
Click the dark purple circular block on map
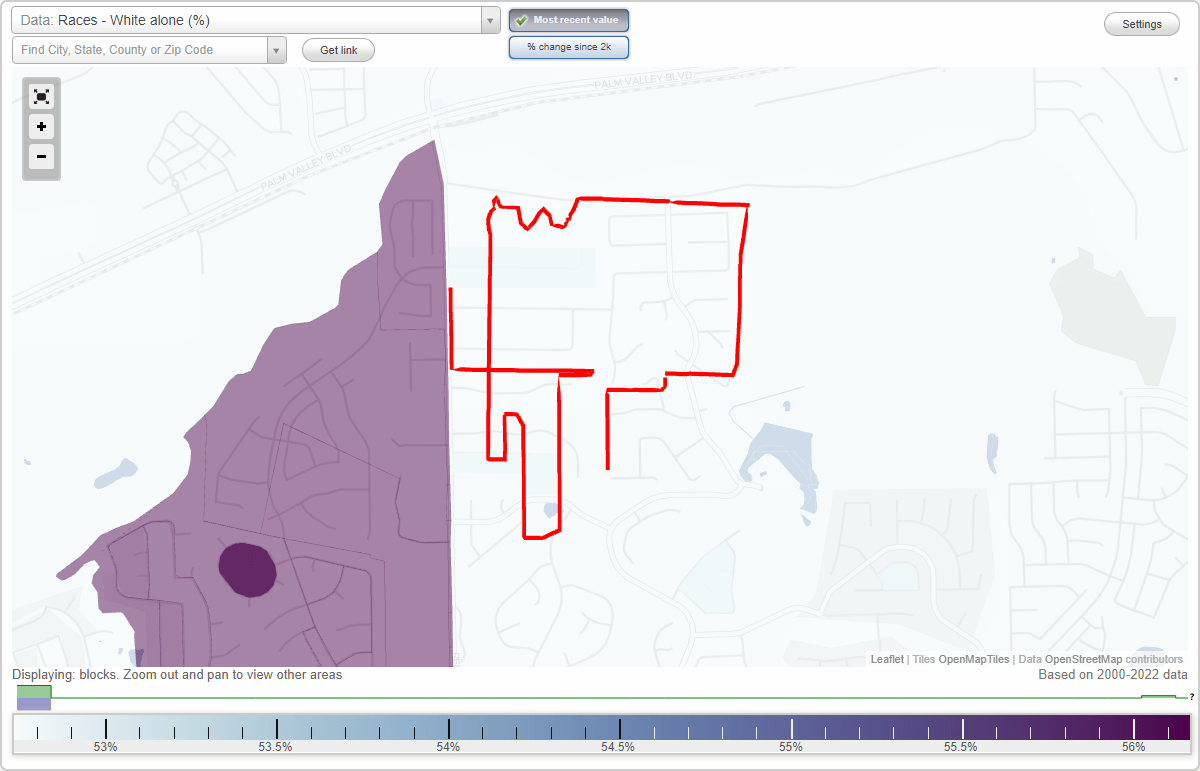247,570
